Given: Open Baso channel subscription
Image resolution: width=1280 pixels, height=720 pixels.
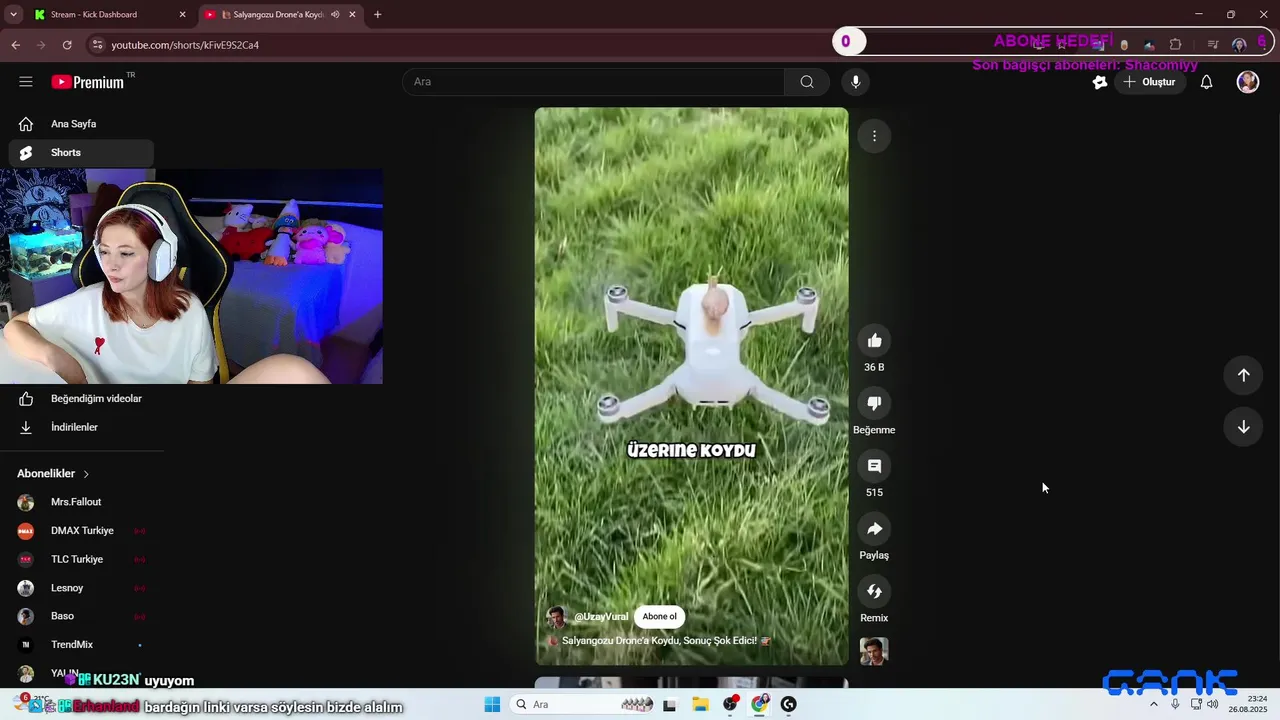Looking at the screenshot, I should pyautogui.click(x=81, y=616).
